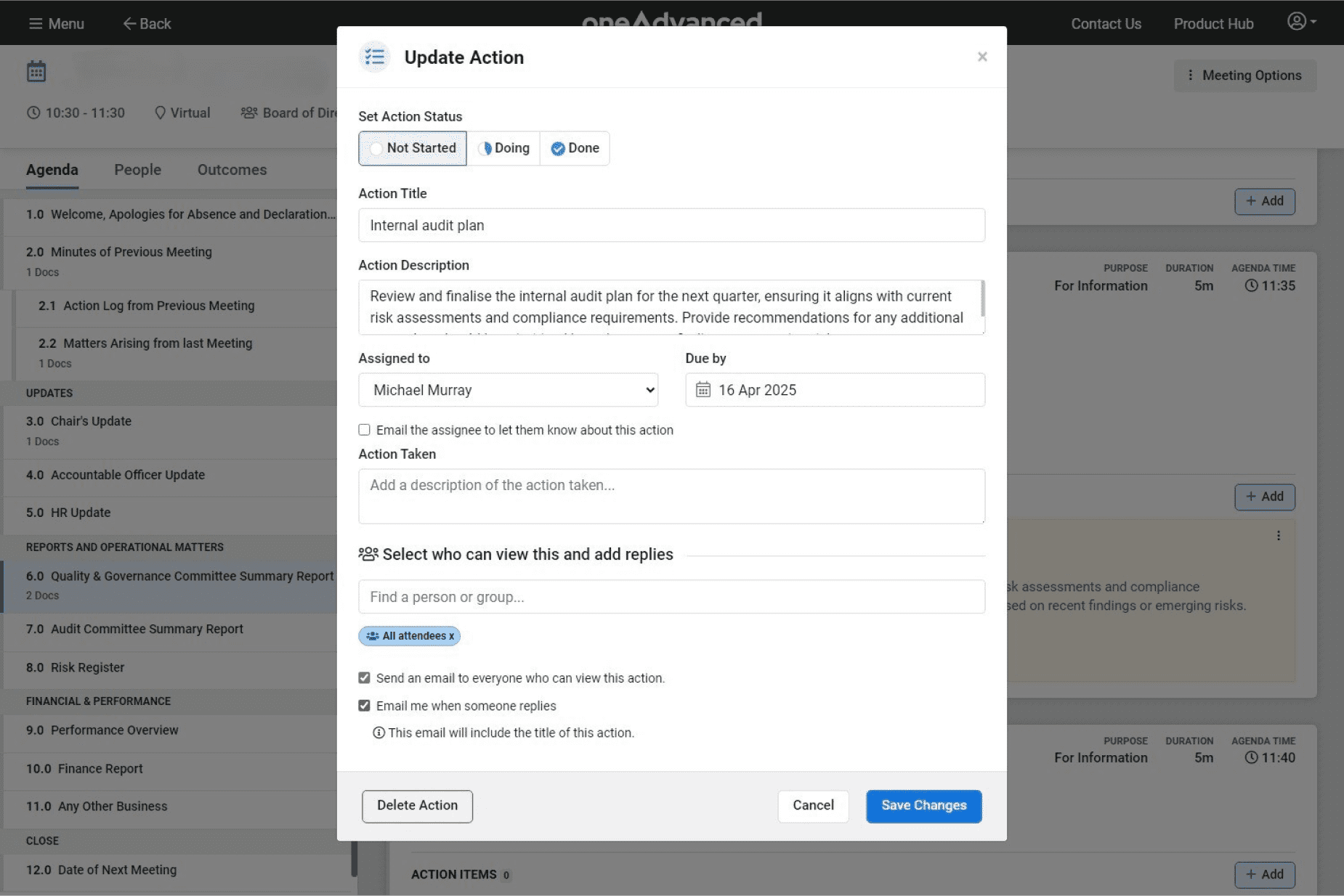Click the calendar icon in Due by field
1344x896 pixels.
click(x=703, y=390)
